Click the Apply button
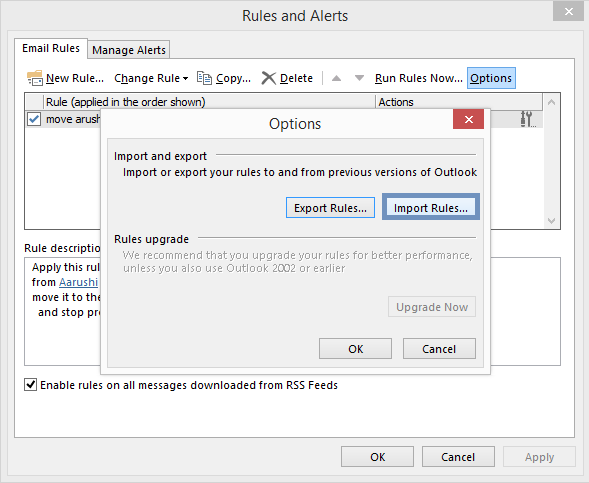This screenshot has width=589, height=483. coord(539,457)
